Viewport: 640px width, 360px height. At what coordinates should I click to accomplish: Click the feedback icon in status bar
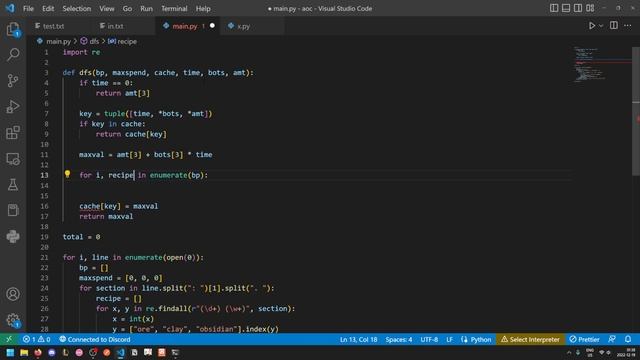[612, 339]
